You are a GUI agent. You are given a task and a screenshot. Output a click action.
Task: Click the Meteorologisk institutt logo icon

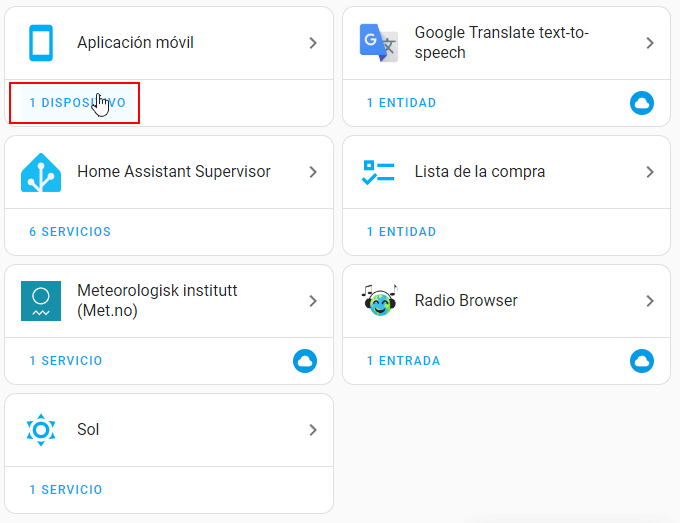tap(41, 301)
